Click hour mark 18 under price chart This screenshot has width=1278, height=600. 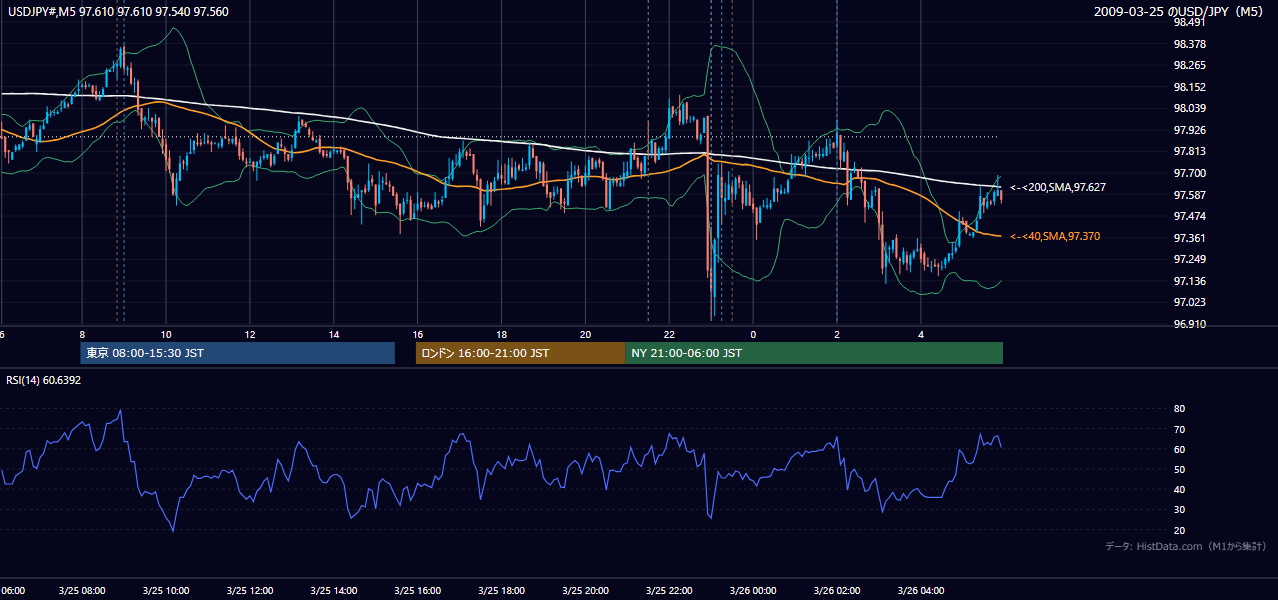(x=502, y=334)
